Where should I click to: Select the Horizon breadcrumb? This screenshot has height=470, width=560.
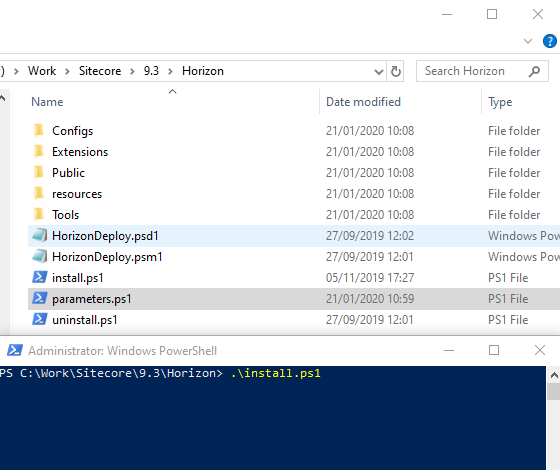(203, 71)
